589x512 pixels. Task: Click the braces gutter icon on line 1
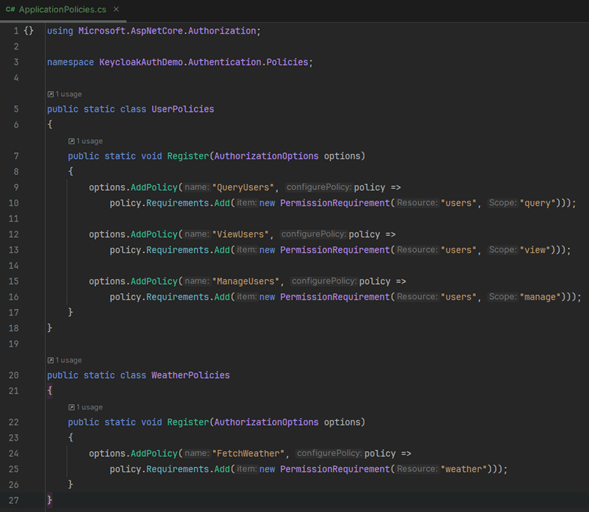(x=29, y=31)
